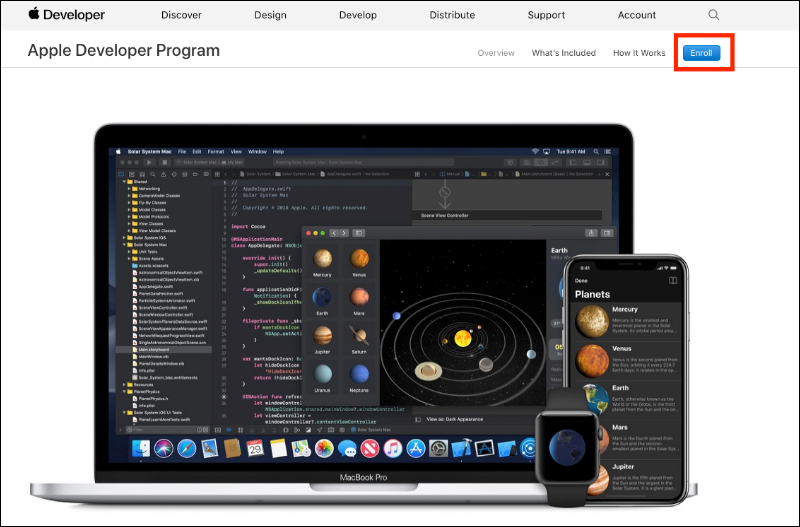Go to the Distribute navigation item
The image size is (800, 527).
(x=452, y=15)
